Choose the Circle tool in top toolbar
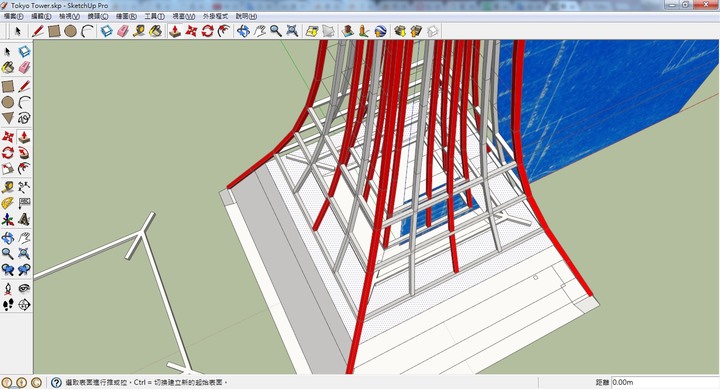This screenshot has width=720, height=389. click(70, 31)
